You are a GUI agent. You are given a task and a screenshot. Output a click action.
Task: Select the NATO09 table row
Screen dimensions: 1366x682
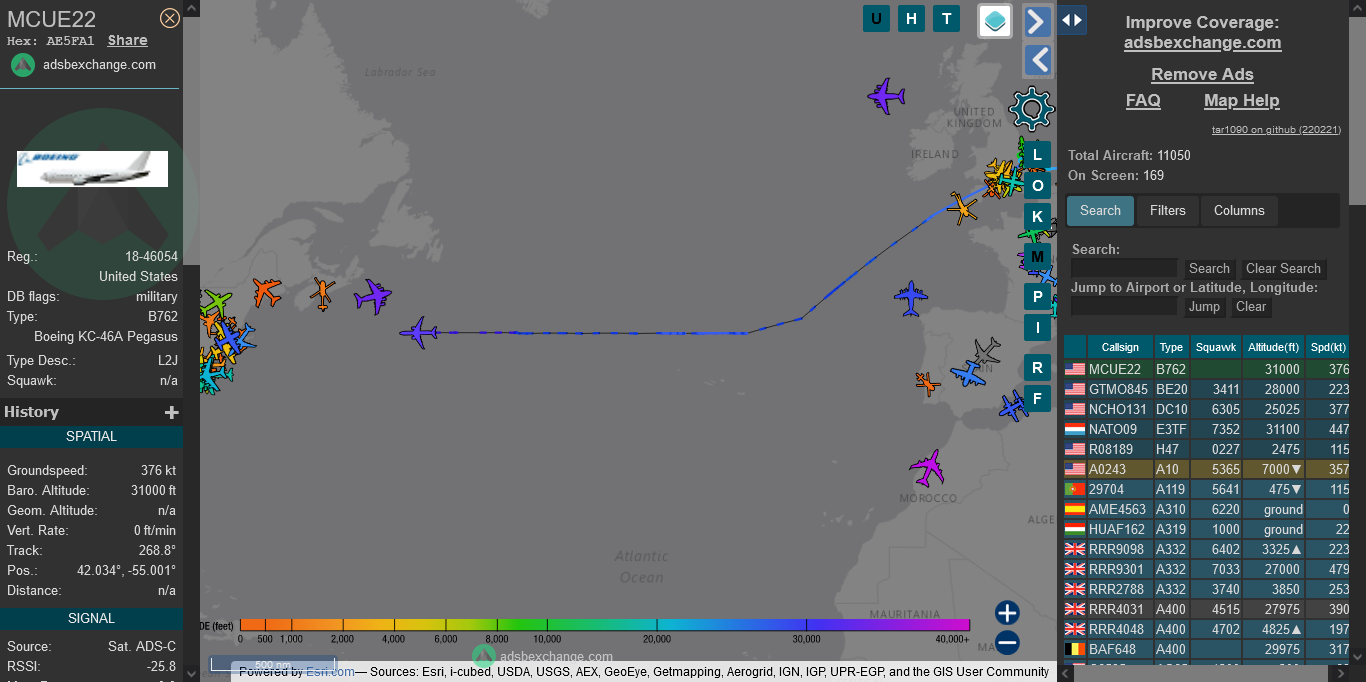[1206, 429]
